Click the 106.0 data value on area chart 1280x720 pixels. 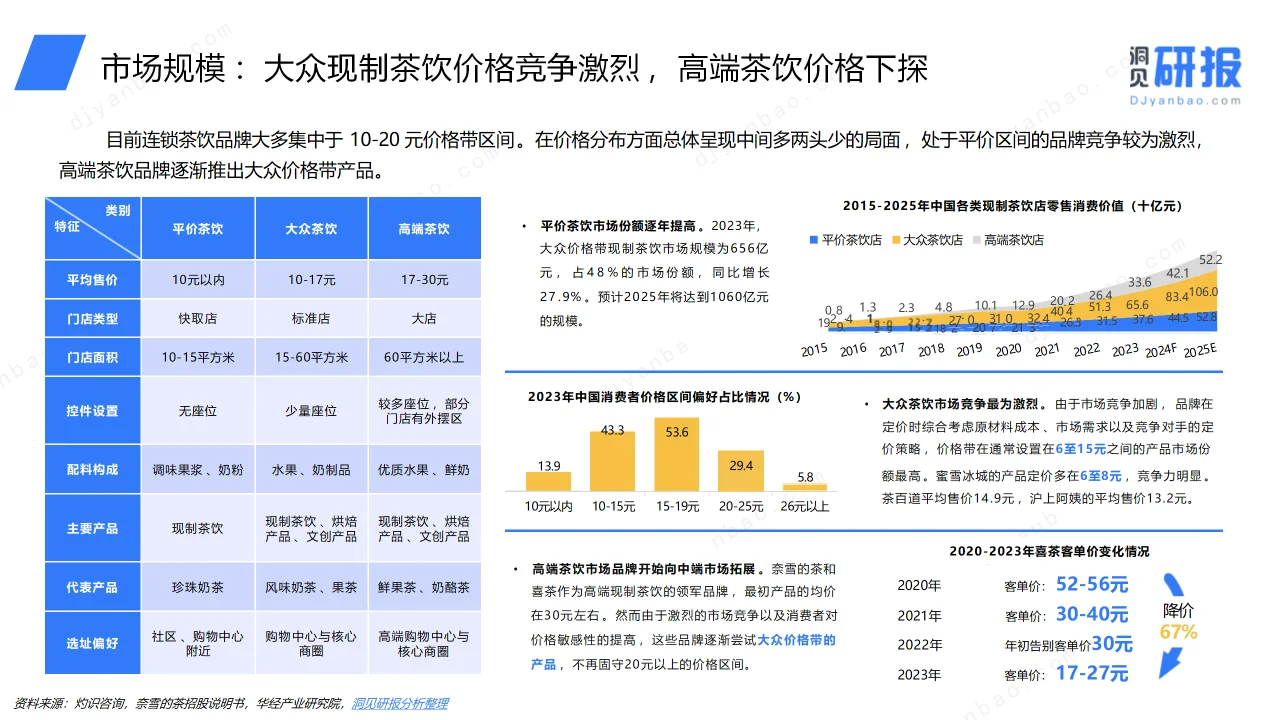click(1204, 293)
